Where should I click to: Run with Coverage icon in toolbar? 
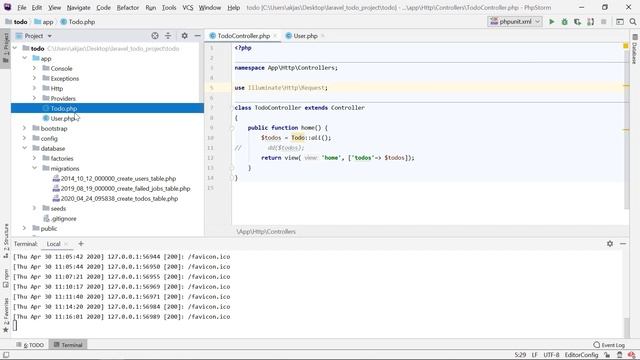point(577,22)
